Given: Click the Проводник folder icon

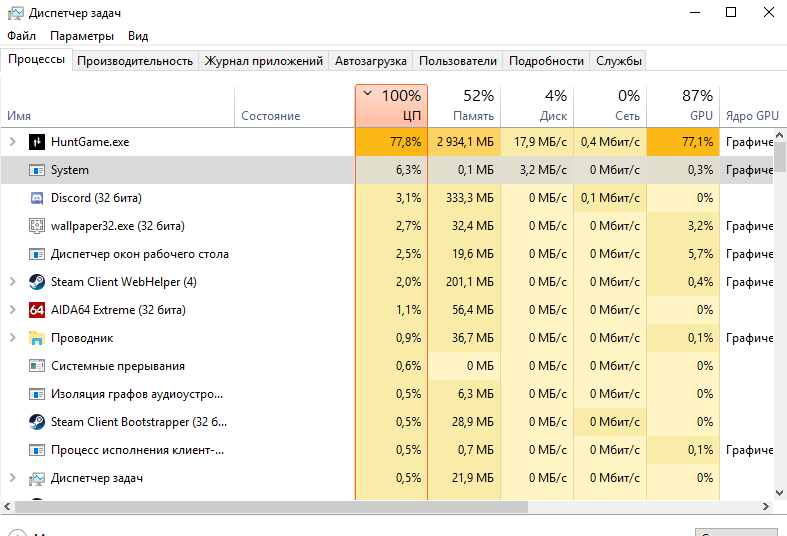Looking at the screenshot, I should (x=37, y=338).
